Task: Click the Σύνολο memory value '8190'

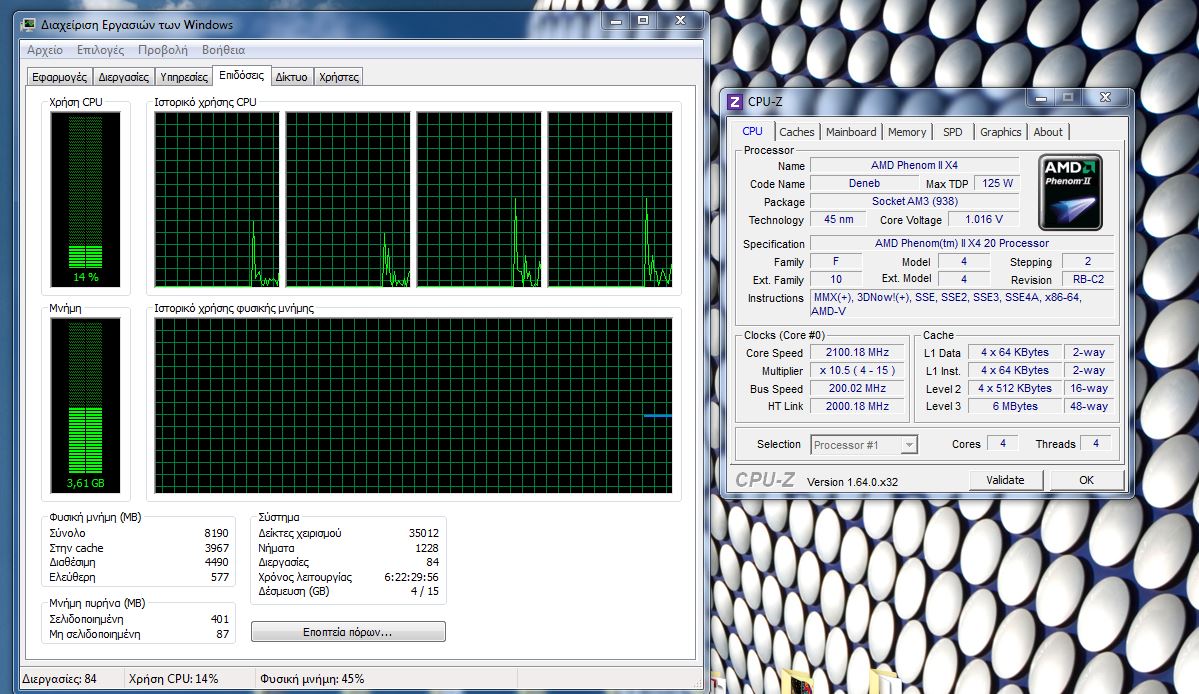Action: (216, 533)
